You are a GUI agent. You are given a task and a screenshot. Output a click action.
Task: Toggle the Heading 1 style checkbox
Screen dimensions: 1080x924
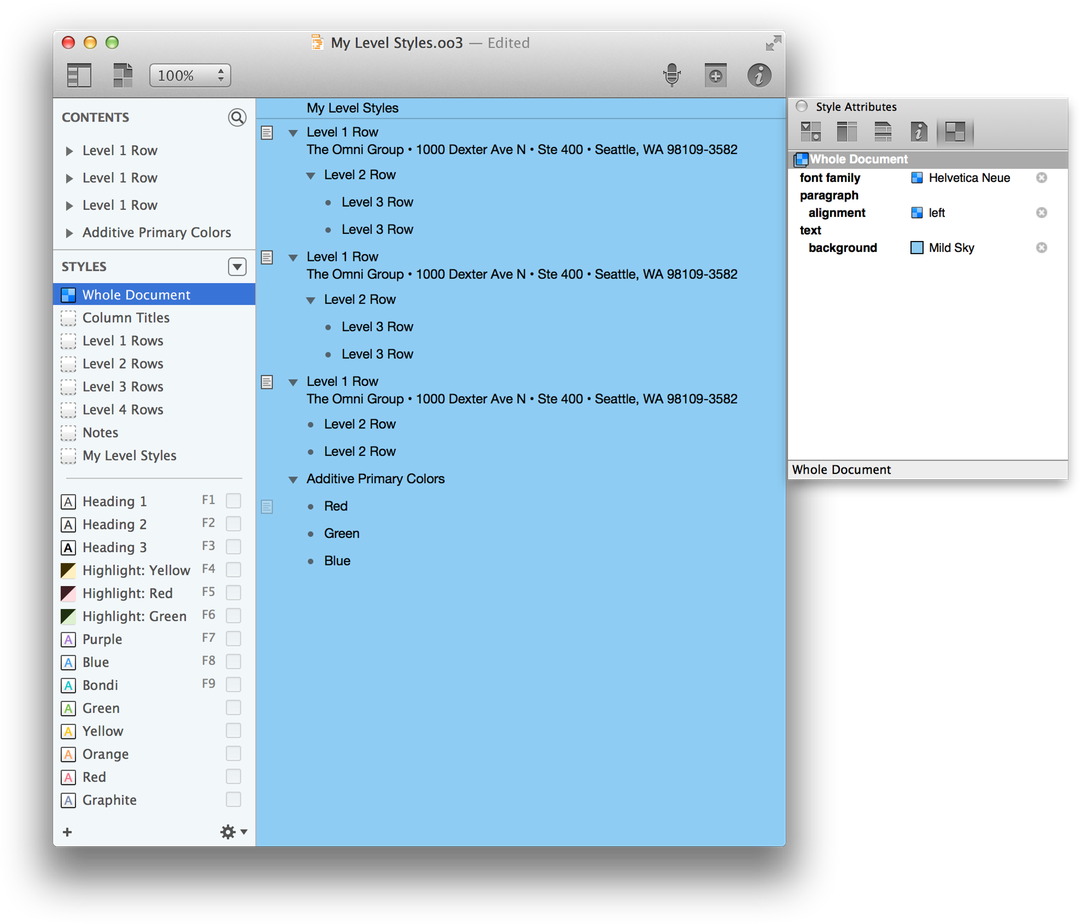[233, 501]
